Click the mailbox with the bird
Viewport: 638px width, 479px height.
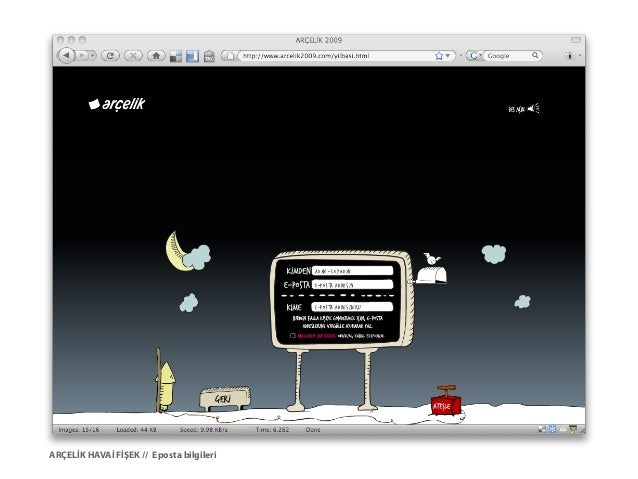coord(431,271)
